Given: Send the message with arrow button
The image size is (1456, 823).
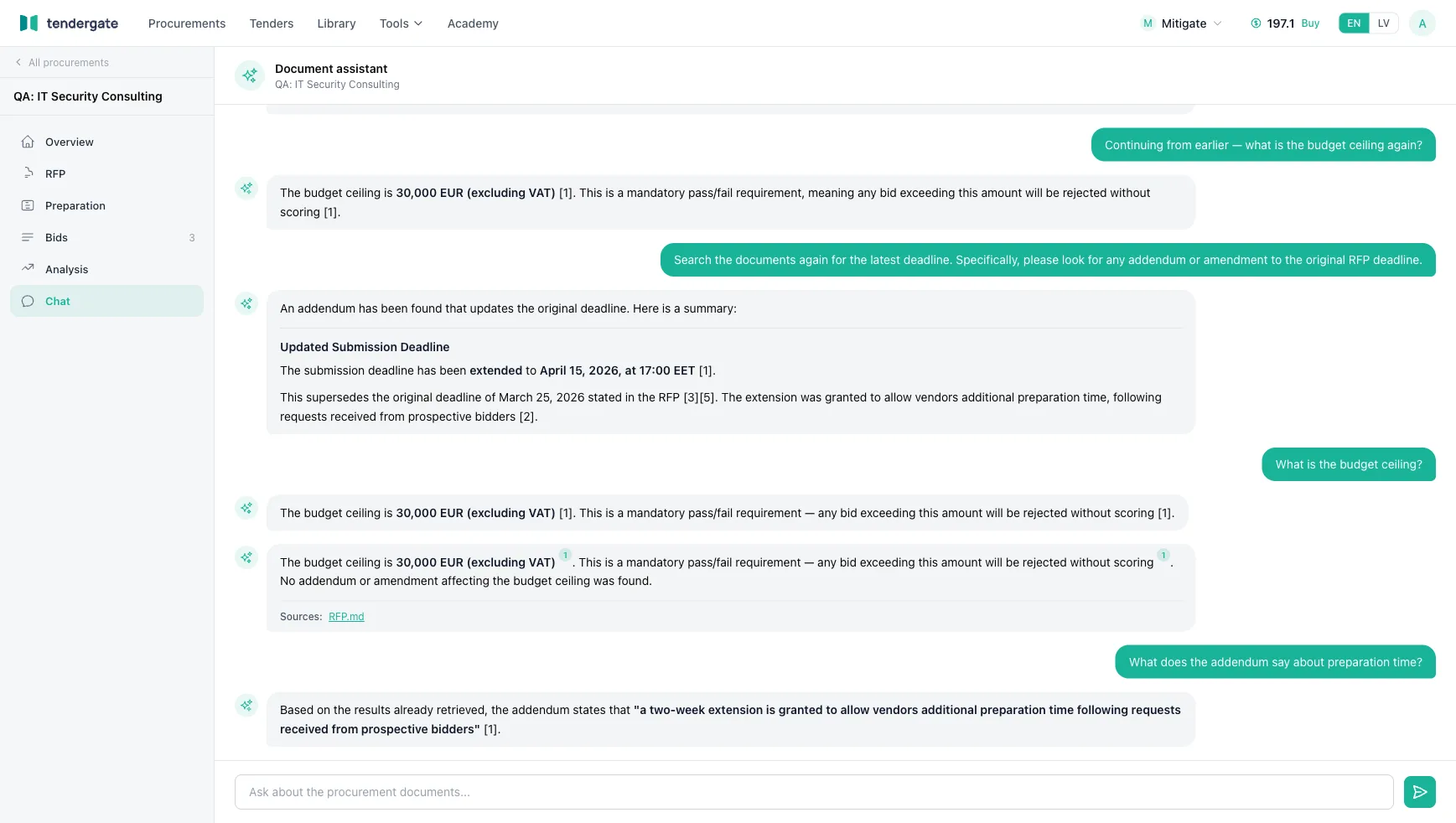Looking at the screenshot, I should point(1419,792).
